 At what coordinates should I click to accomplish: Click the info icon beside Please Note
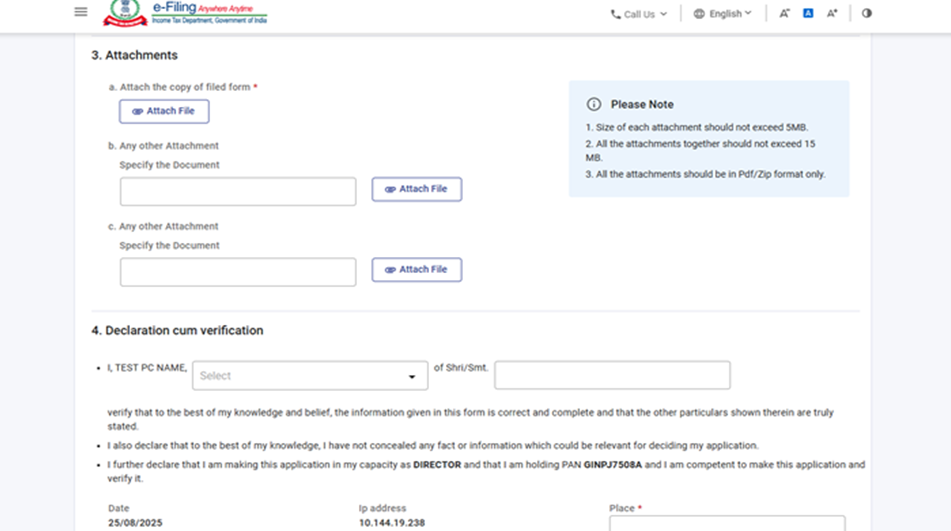tap(594, 104)
